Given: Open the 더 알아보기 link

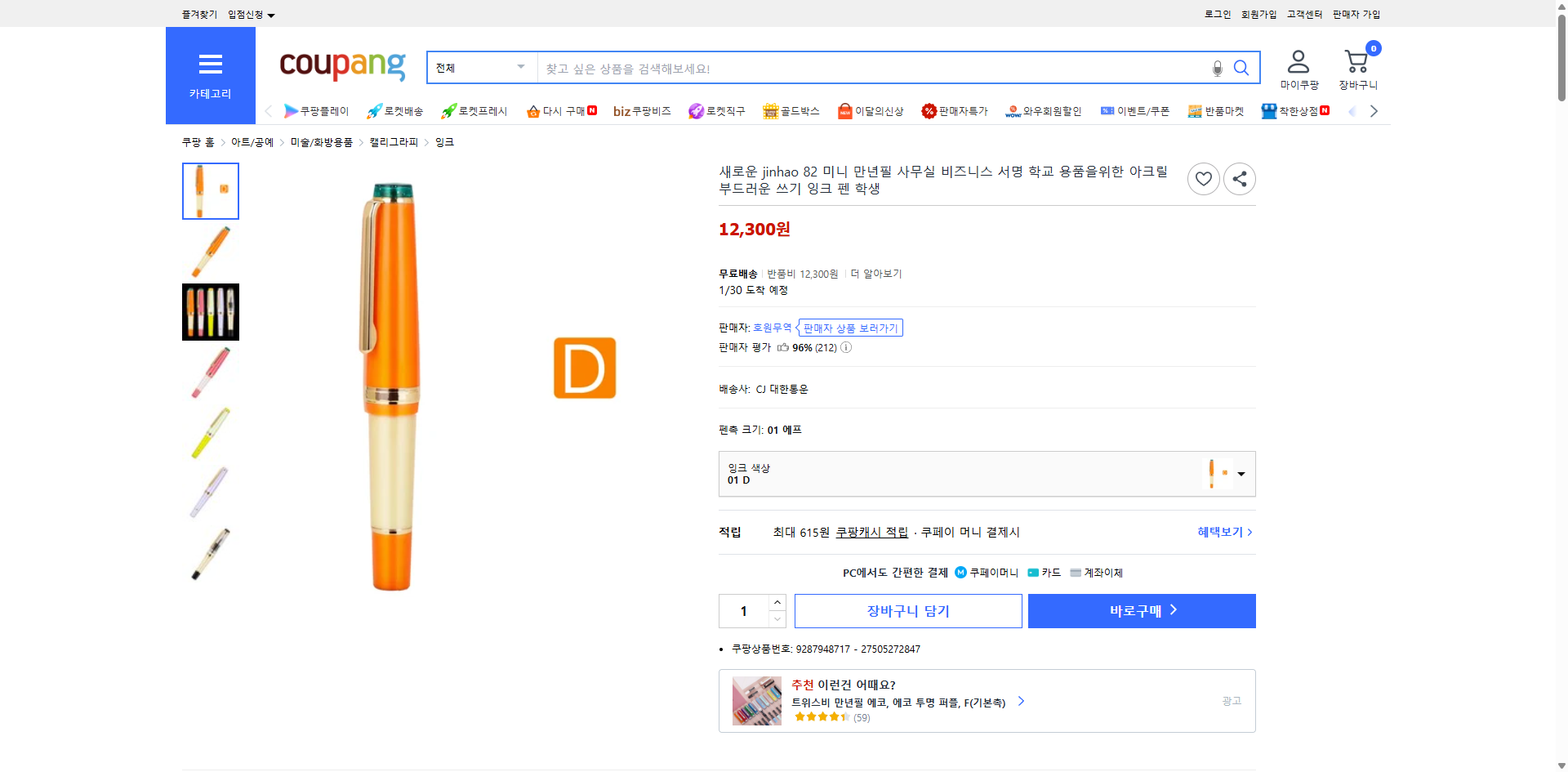Looking at the screenshot, I should pos(876,273).
